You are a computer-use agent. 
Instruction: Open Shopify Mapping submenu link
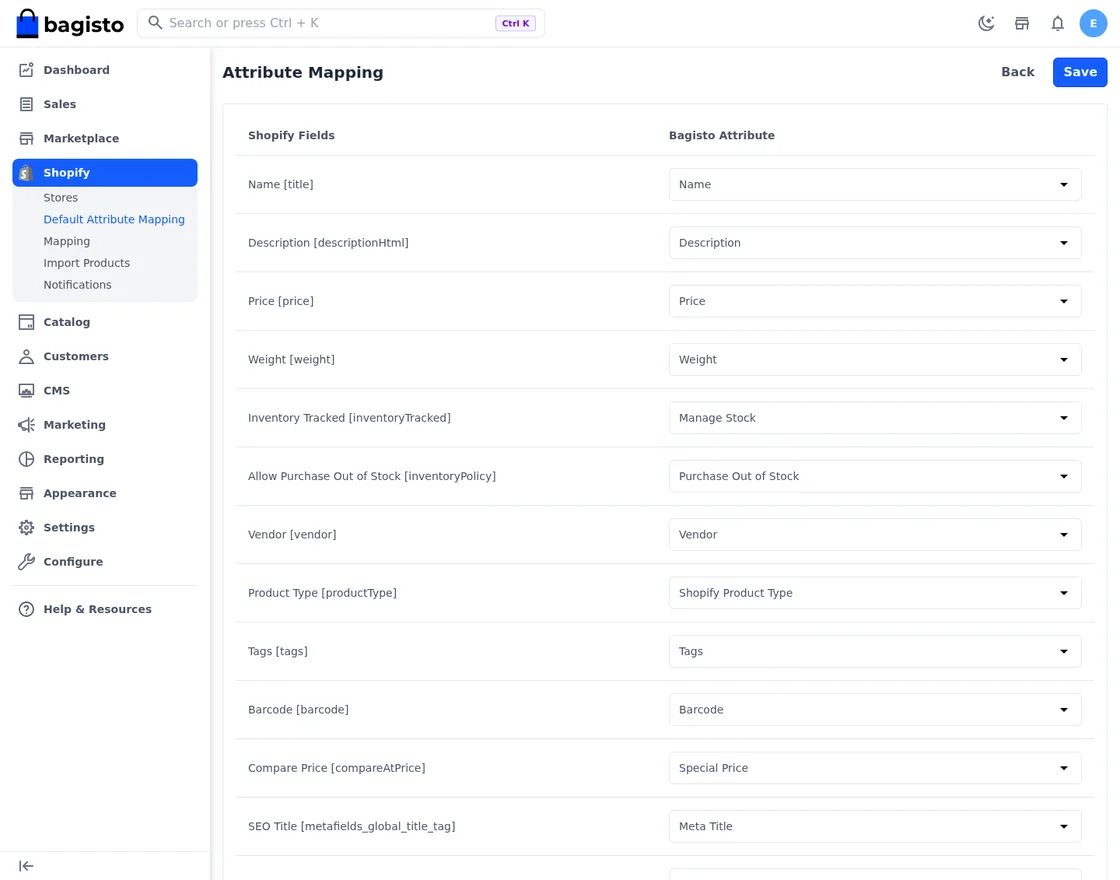tap(66, 241)
